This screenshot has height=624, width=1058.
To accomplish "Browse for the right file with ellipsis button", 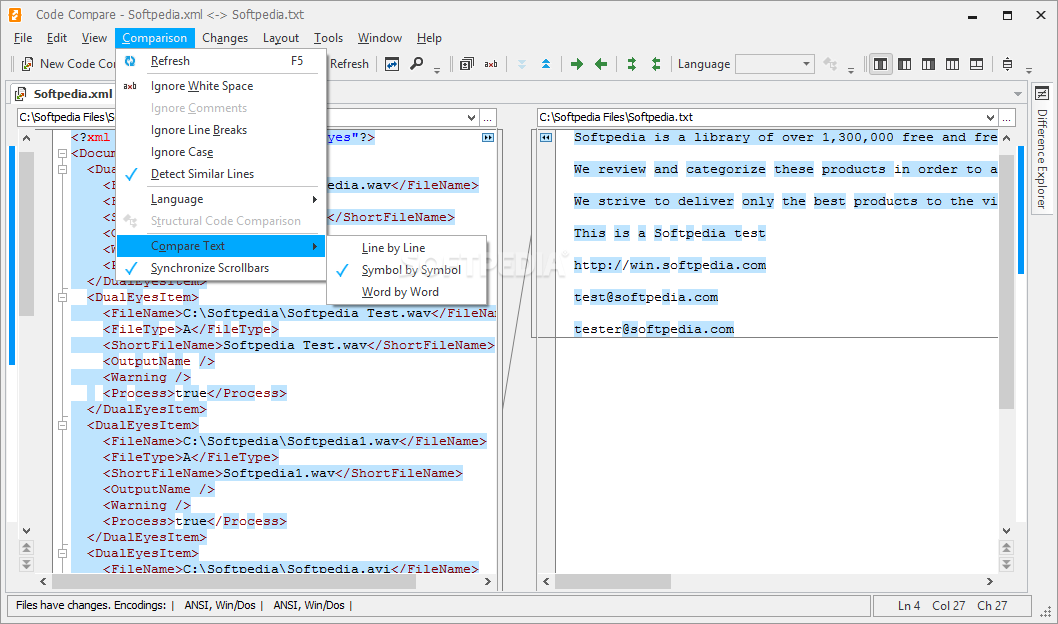I will (1007, 117).
